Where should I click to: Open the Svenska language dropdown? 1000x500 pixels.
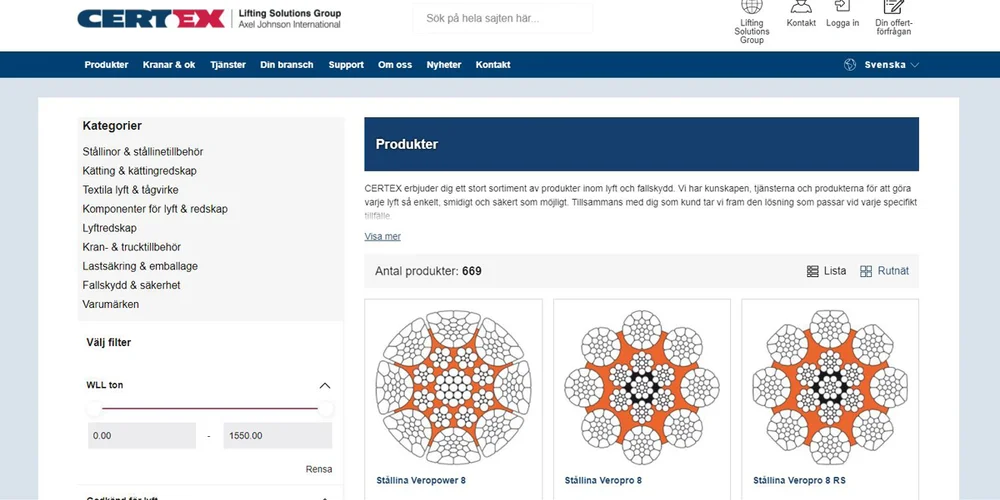881,65
